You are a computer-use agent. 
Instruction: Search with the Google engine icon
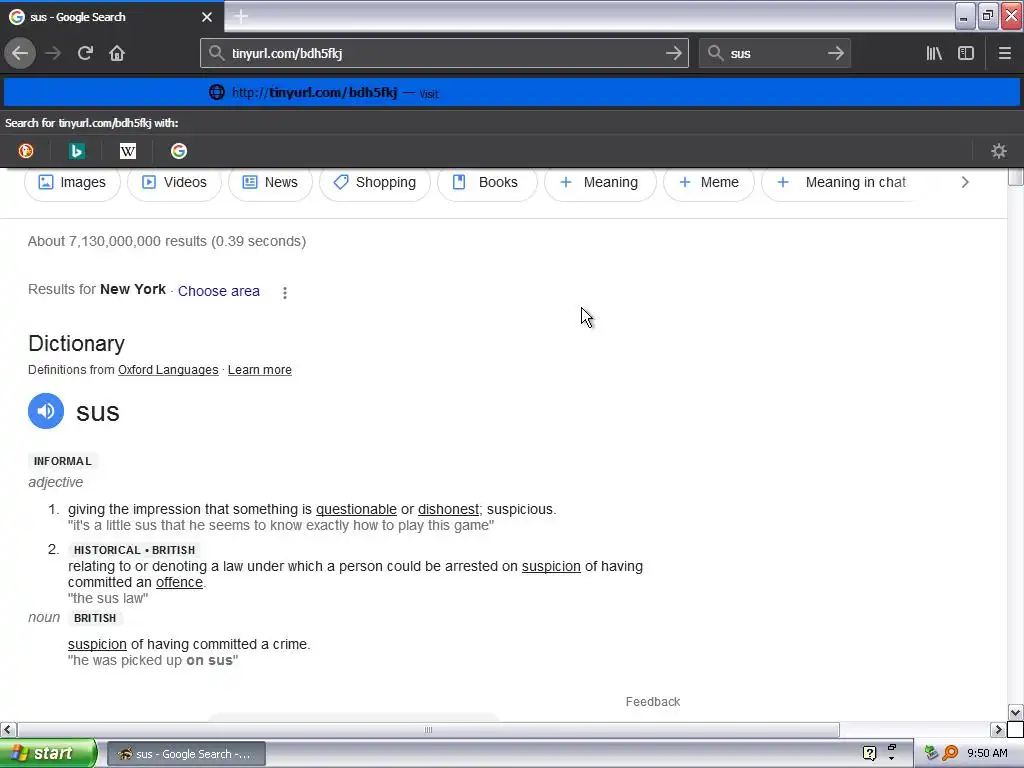pos(179,152)
